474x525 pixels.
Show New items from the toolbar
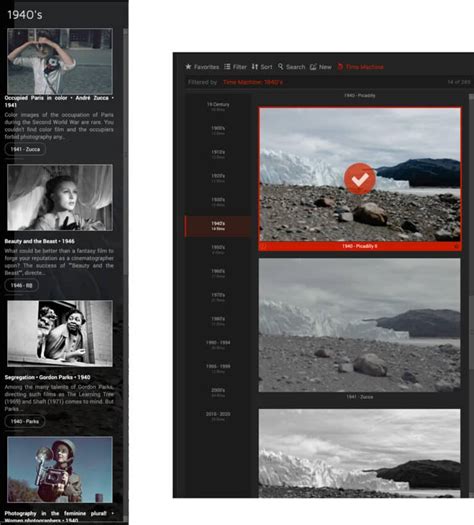click(x=320, y=67)
